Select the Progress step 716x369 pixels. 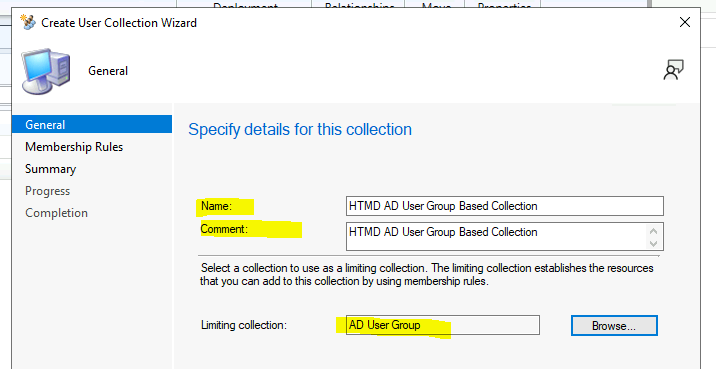[x=47, y=191]
